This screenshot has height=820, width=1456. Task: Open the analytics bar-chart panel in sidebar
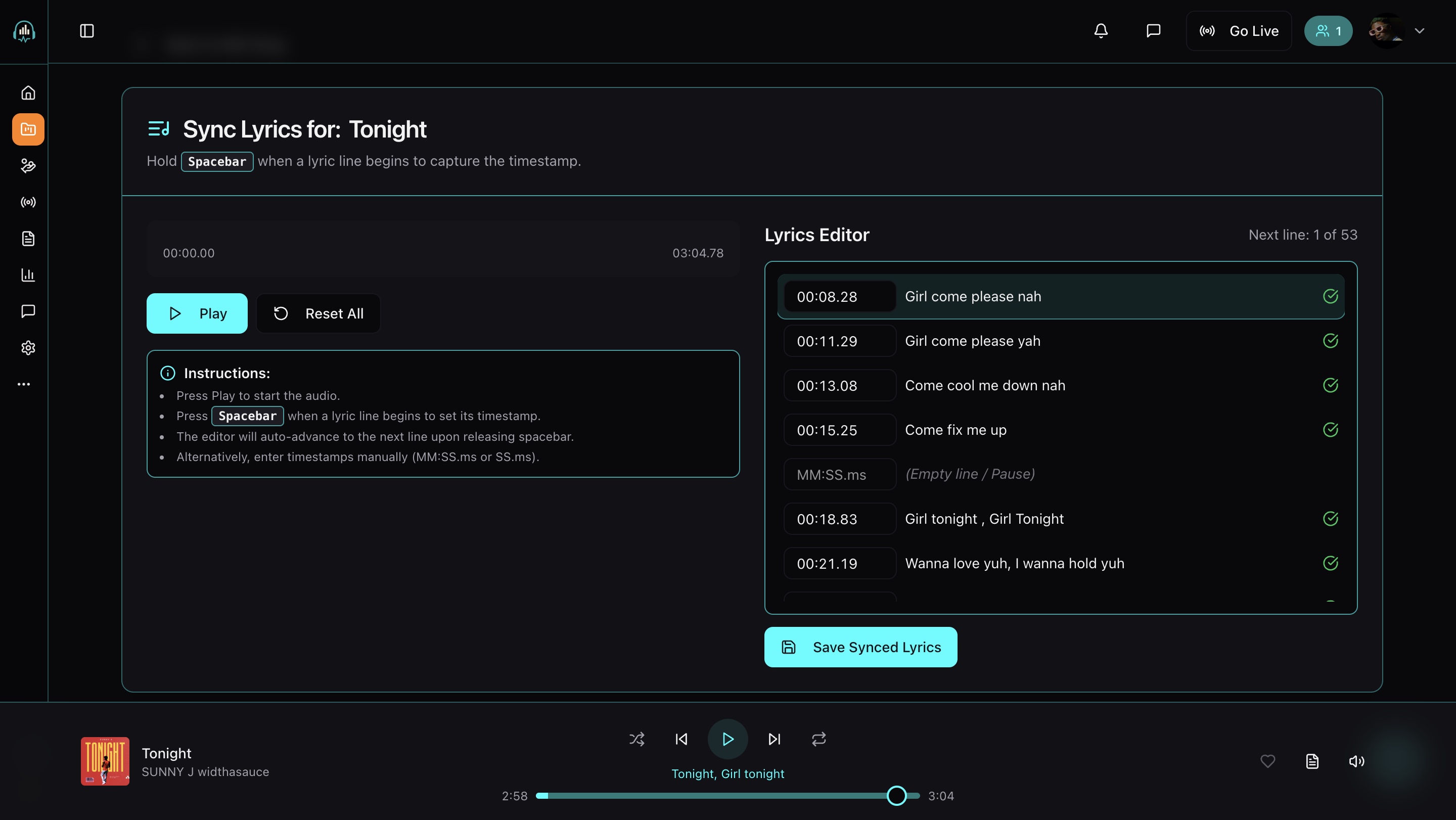tap(28, 275)
